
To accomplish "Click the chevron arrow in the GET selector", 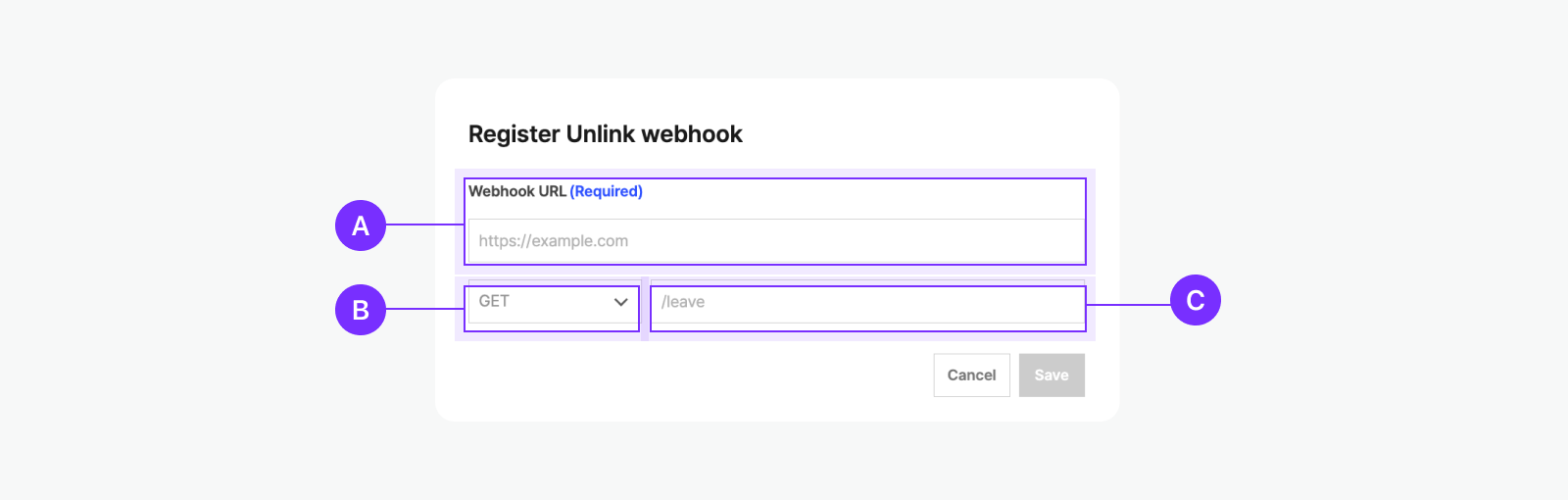I will click(x=620, y=302).
